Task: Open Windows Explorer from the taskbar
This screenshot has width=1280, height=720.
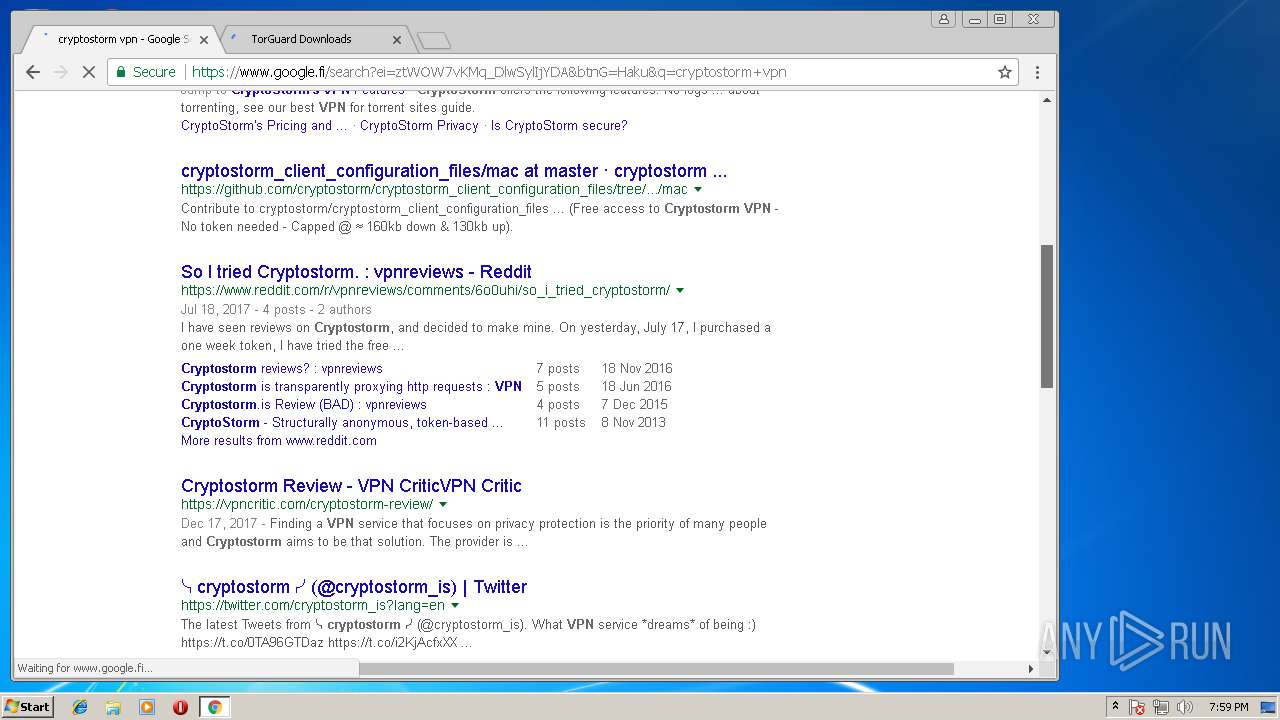Action: pos(113,707)
